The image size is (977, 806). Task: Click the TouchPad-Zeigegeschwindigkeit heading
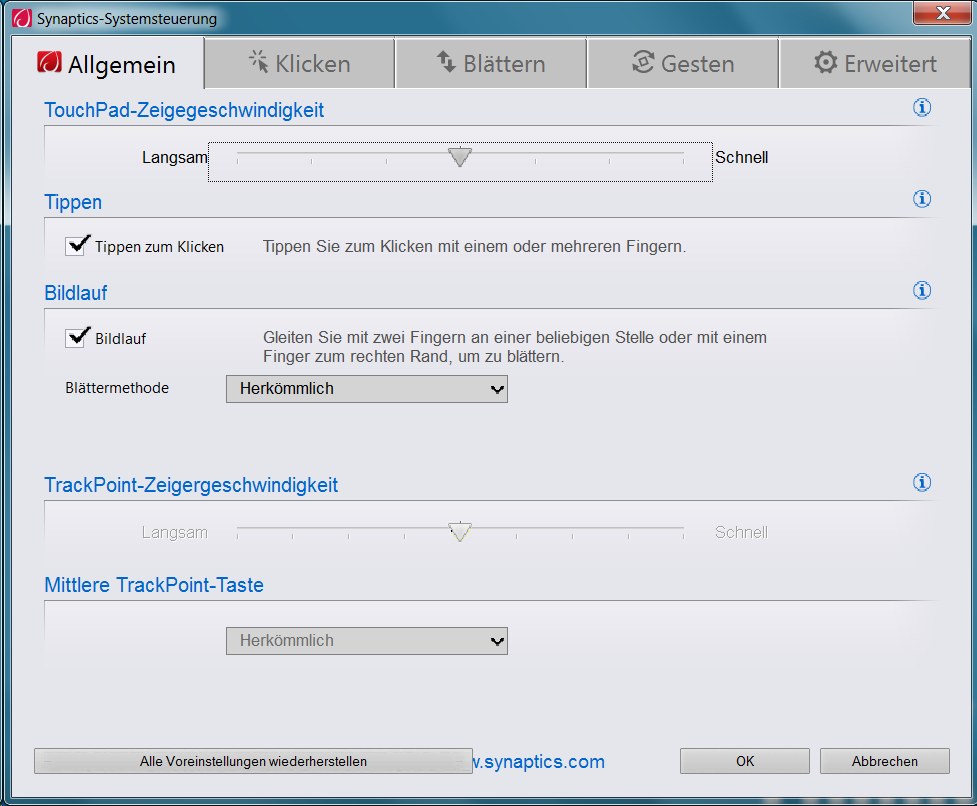click(x=184, y=110)
